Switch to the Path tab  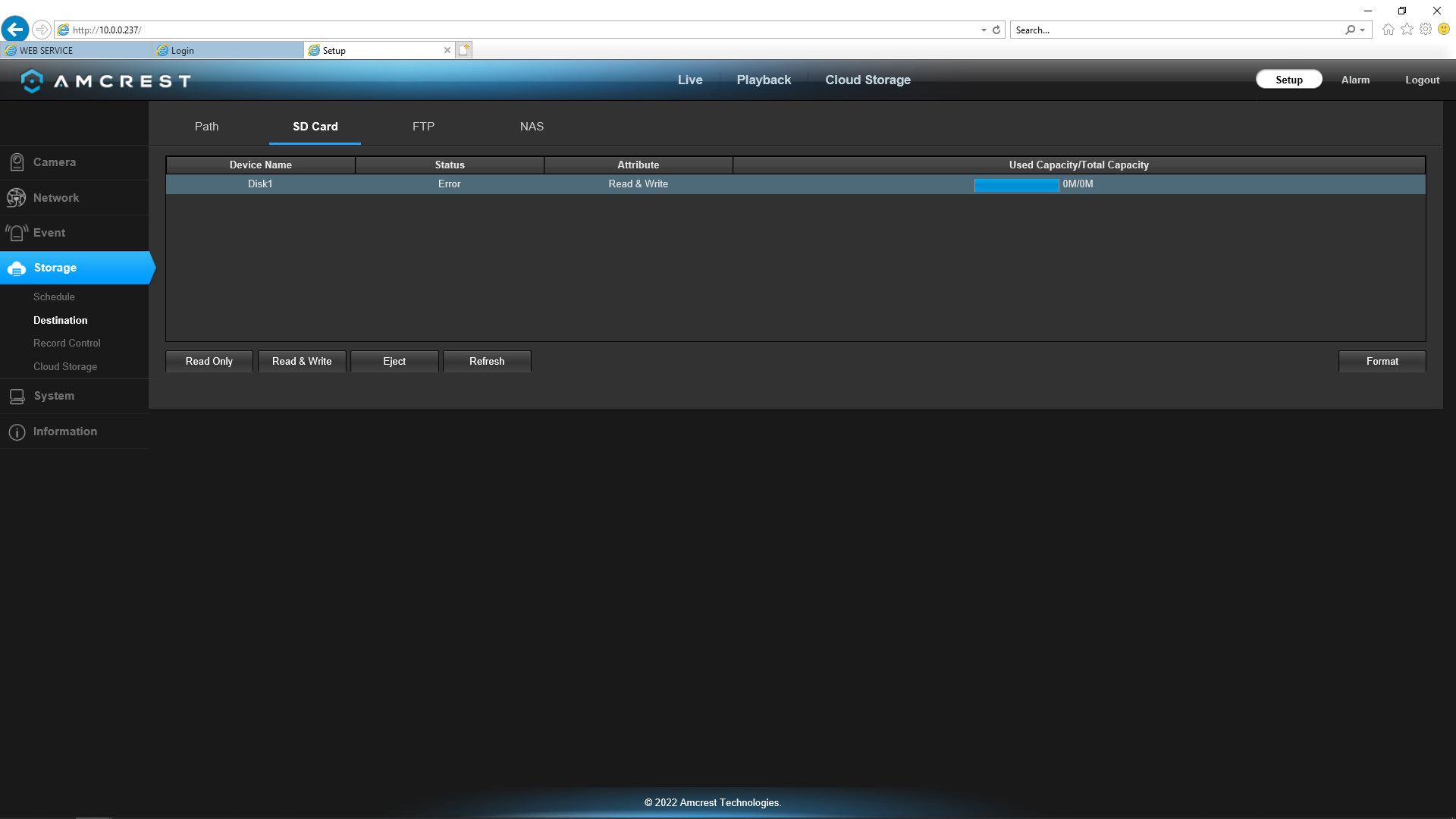click(x=206, y=127)
